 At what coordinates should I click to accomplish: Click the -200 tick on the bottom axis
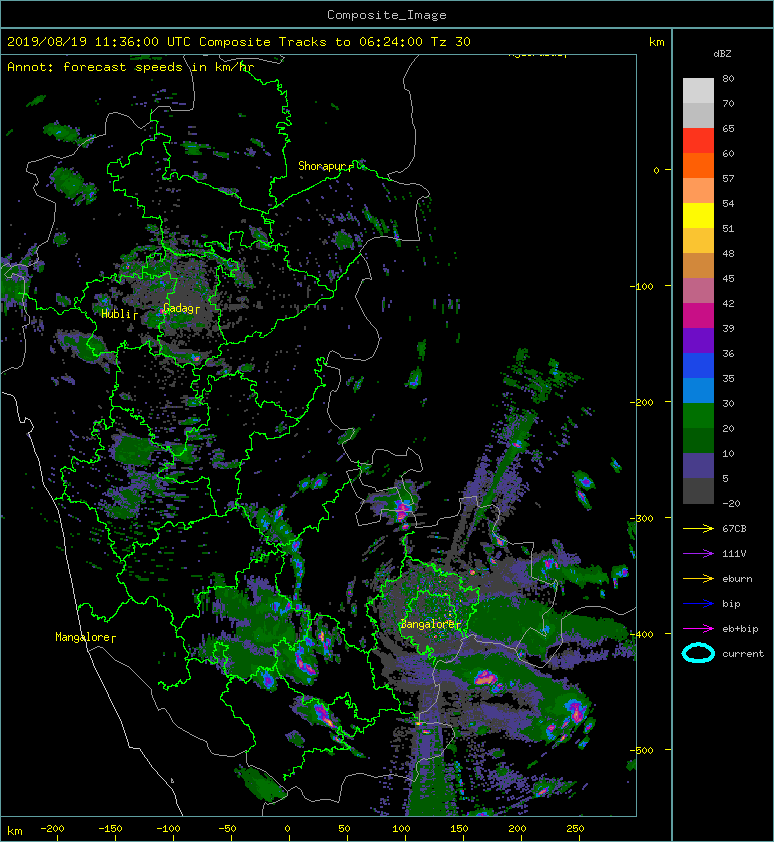pyautogui.click(x=52, y=829)
